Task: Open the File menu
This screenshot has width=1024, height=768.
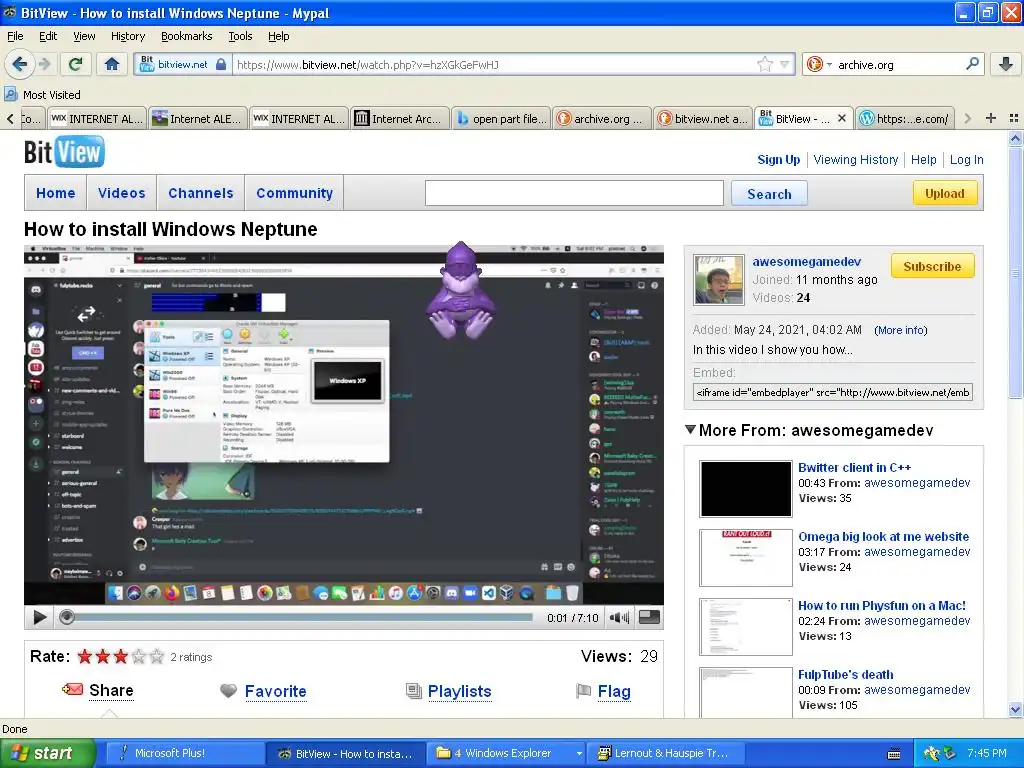Action: coord(15,36)
